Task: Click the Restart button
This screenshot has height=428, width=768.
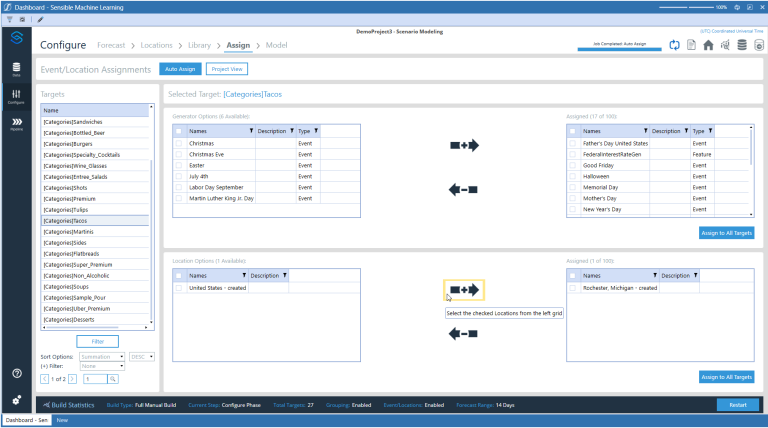Action: pyautogui.click(x=738, y=404)
